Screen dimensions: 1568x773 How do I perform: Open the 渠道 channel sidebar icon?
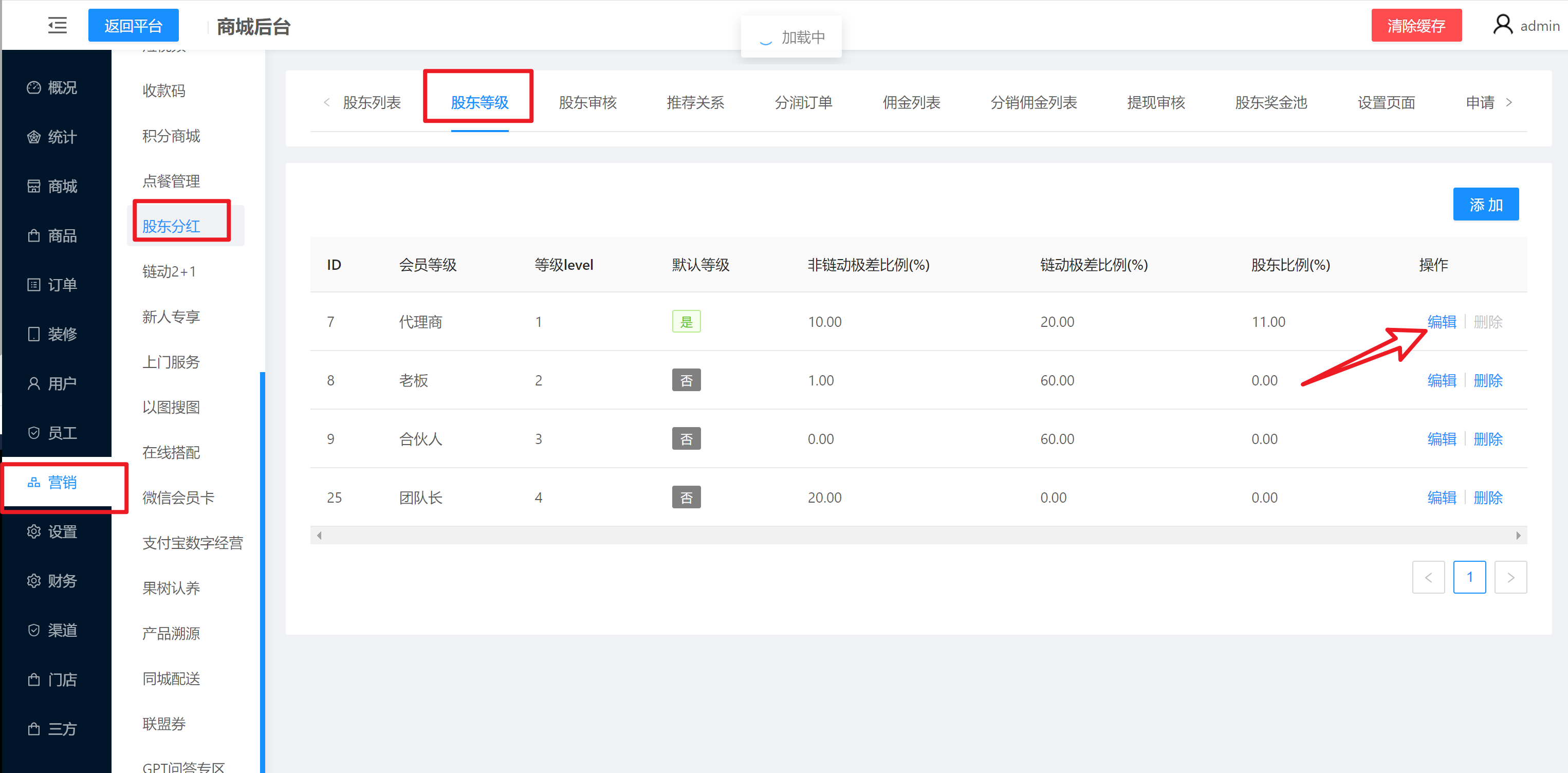[x=34, y=630]
